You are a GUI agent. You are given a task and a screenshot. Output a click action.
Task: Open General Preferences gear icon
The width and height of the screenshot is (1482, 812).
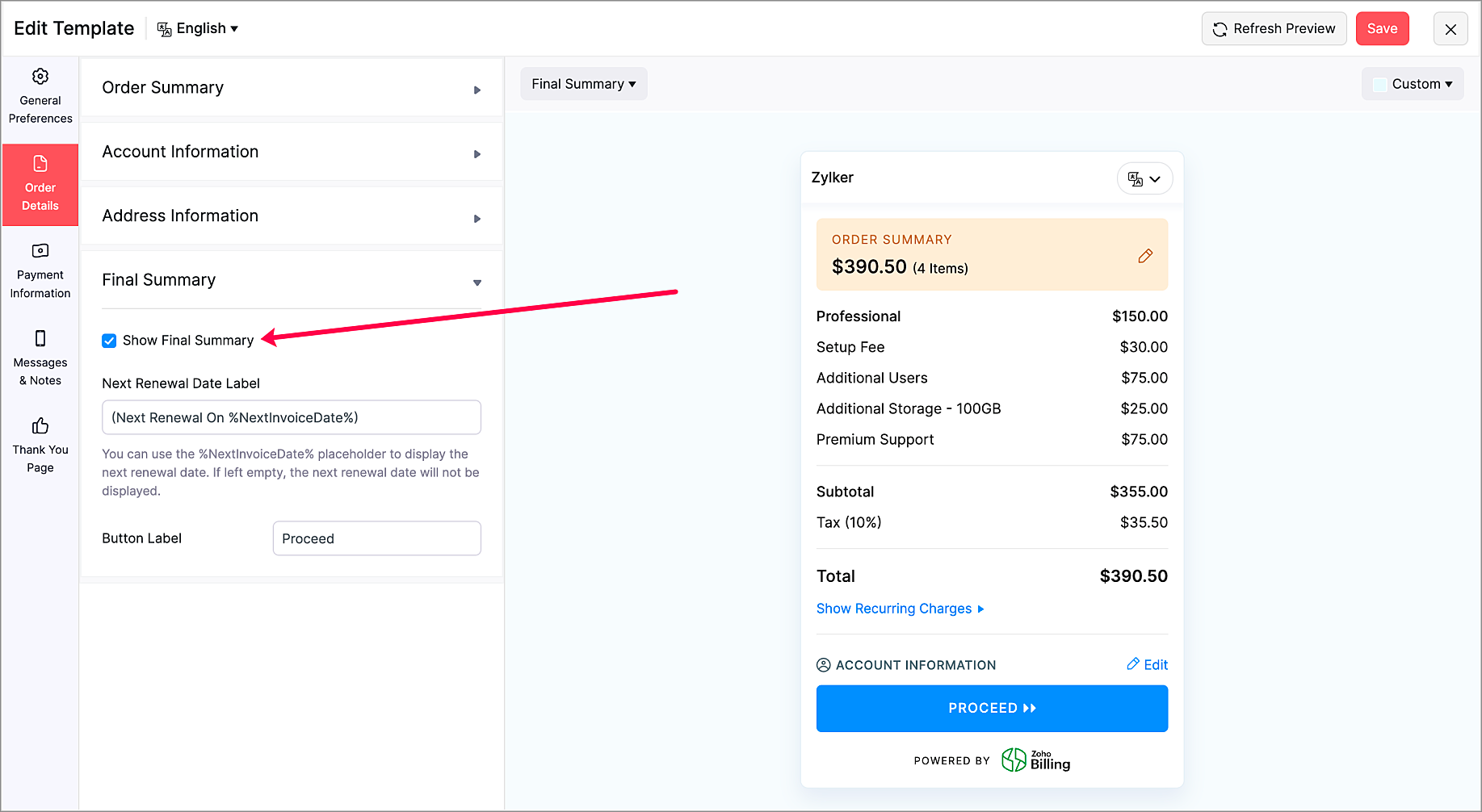click(40, 77)
